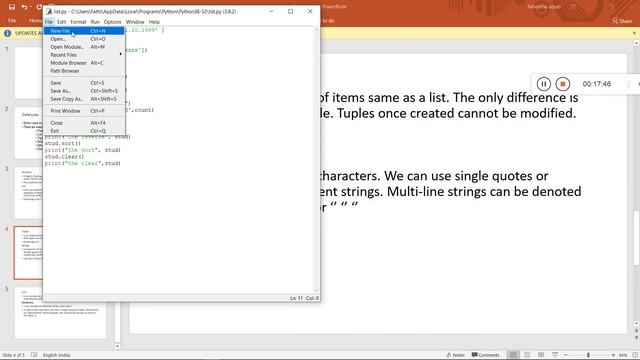Open the IDLE Help menu

pos(154,22)
